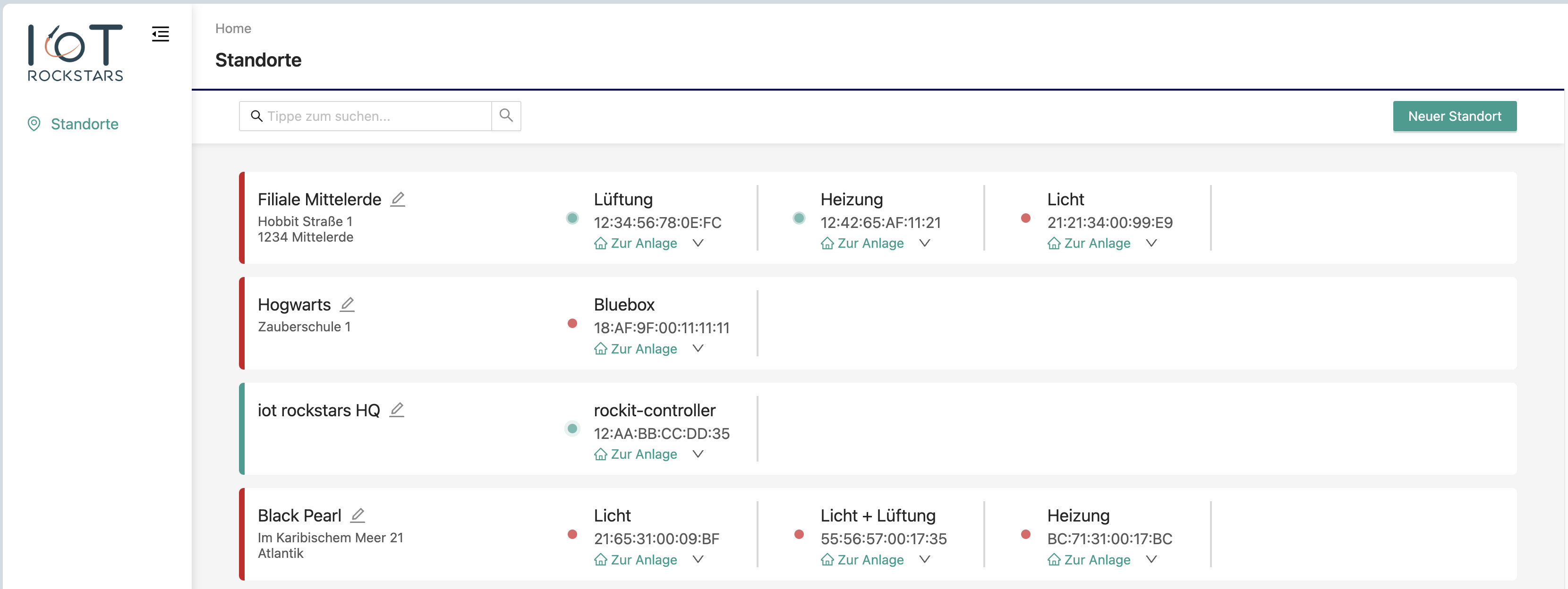Click Bluebox red status dot

[572, 323]
